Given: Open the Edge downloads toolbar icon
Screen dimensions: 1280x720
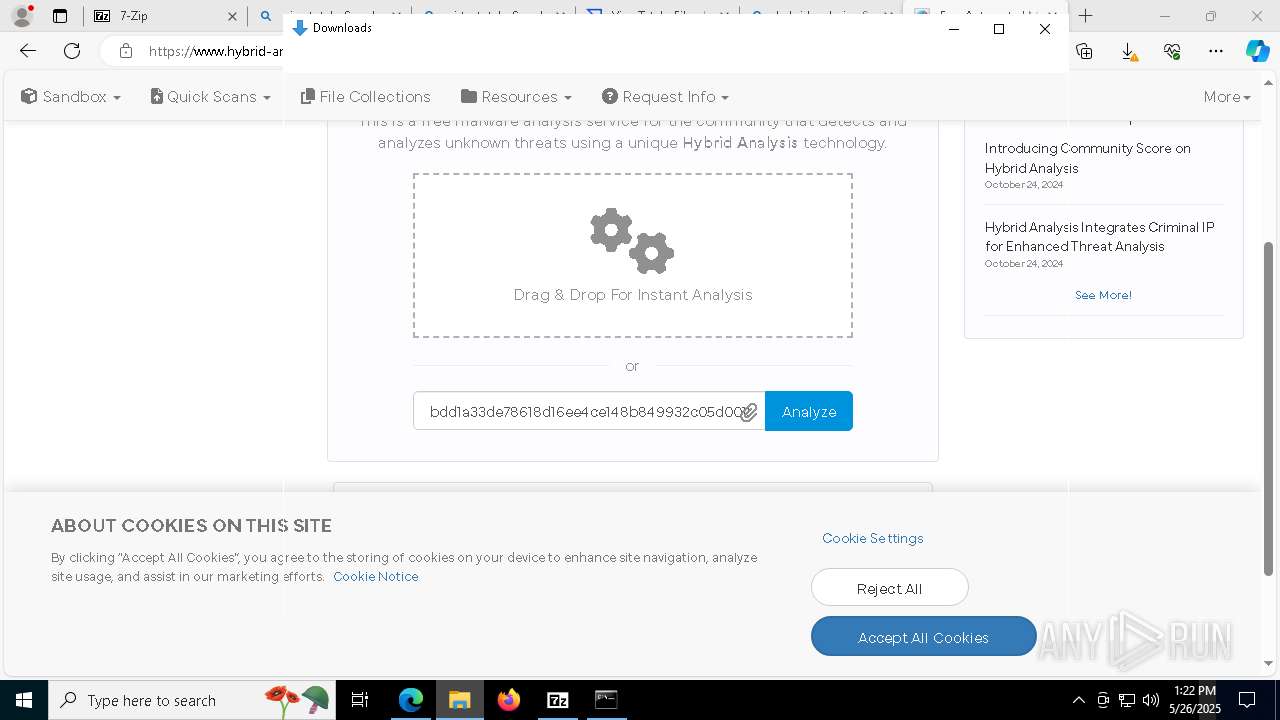Looking at the screenshot, I should pos(1128,51).
